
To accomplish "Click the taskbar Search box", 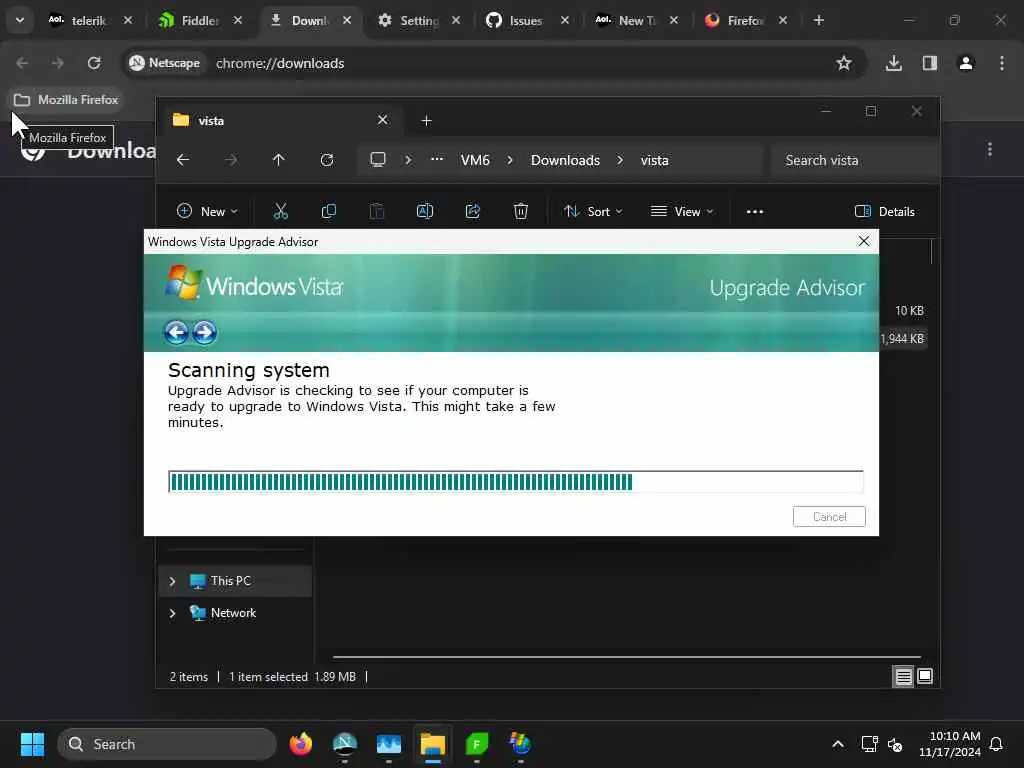I will tap(167, 744).
